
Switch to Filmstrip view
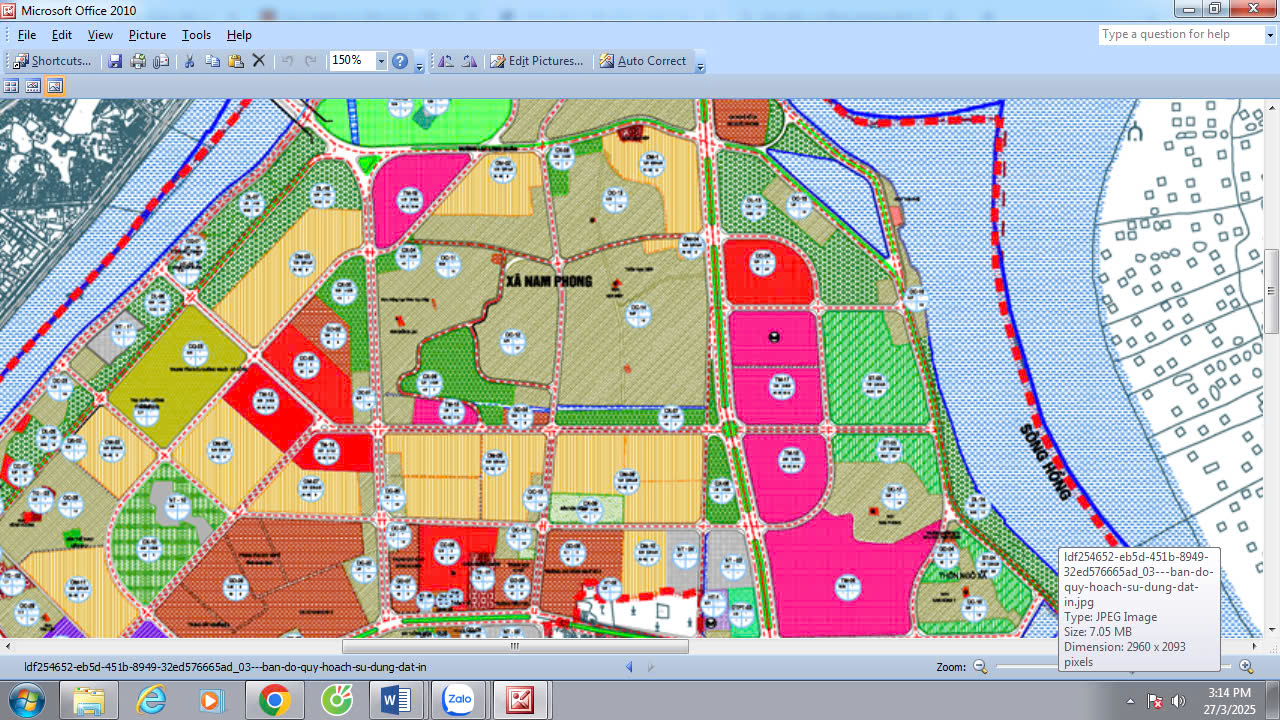[x=33, y=86]
